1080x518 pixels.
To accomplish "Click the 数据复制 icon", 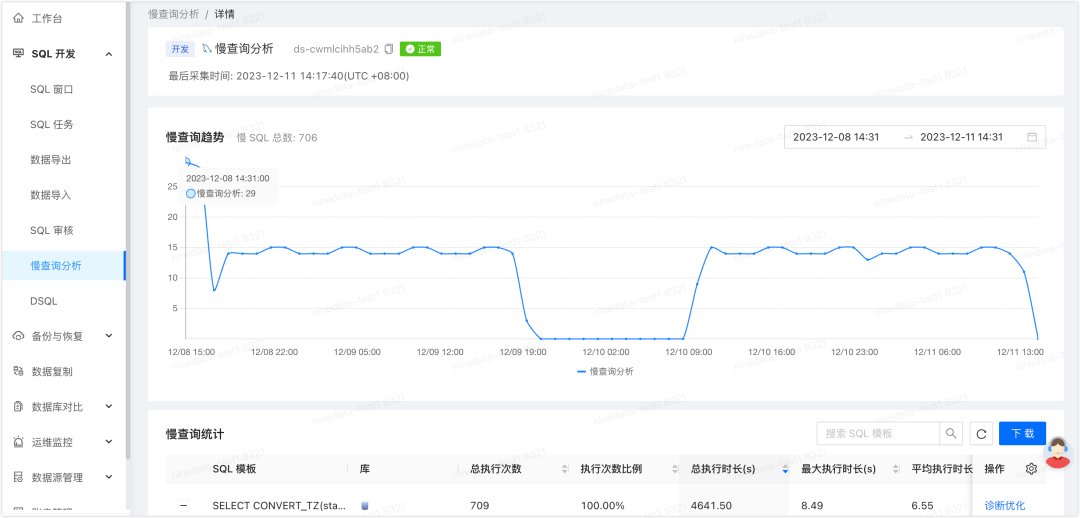I will coord(19,371).
